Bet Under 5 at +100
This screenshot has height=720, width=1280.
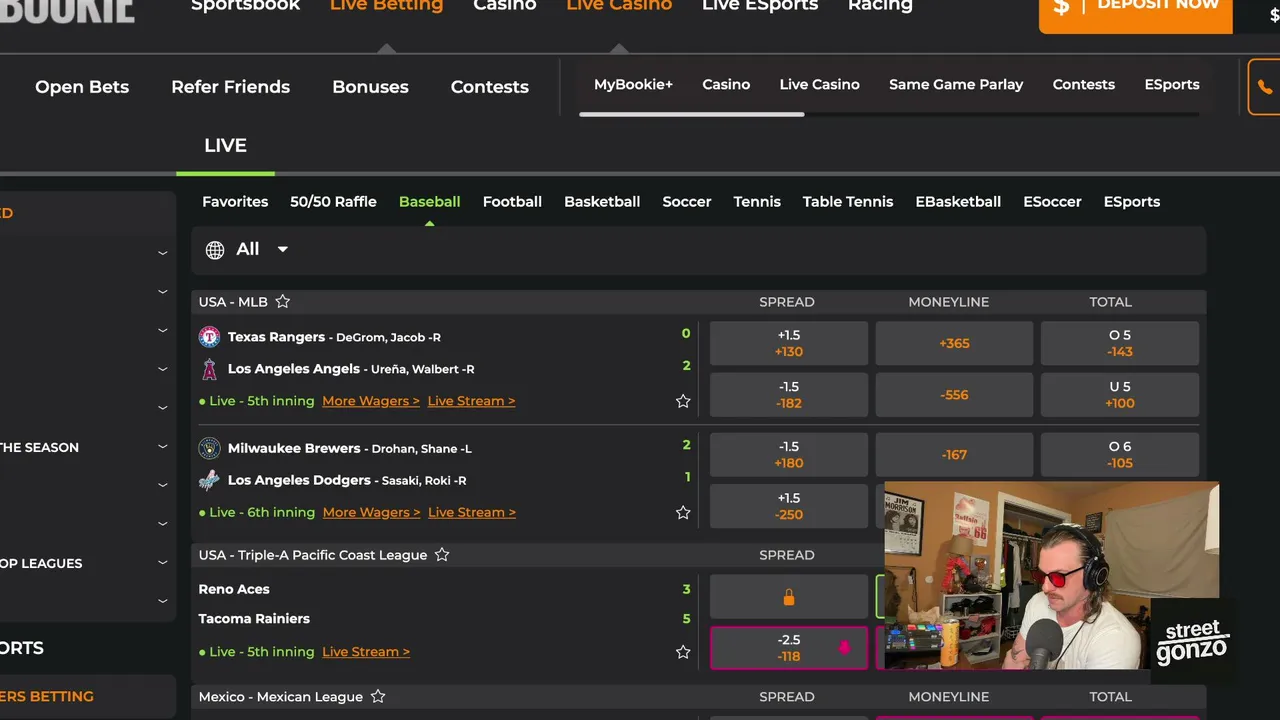[1120, 395]
